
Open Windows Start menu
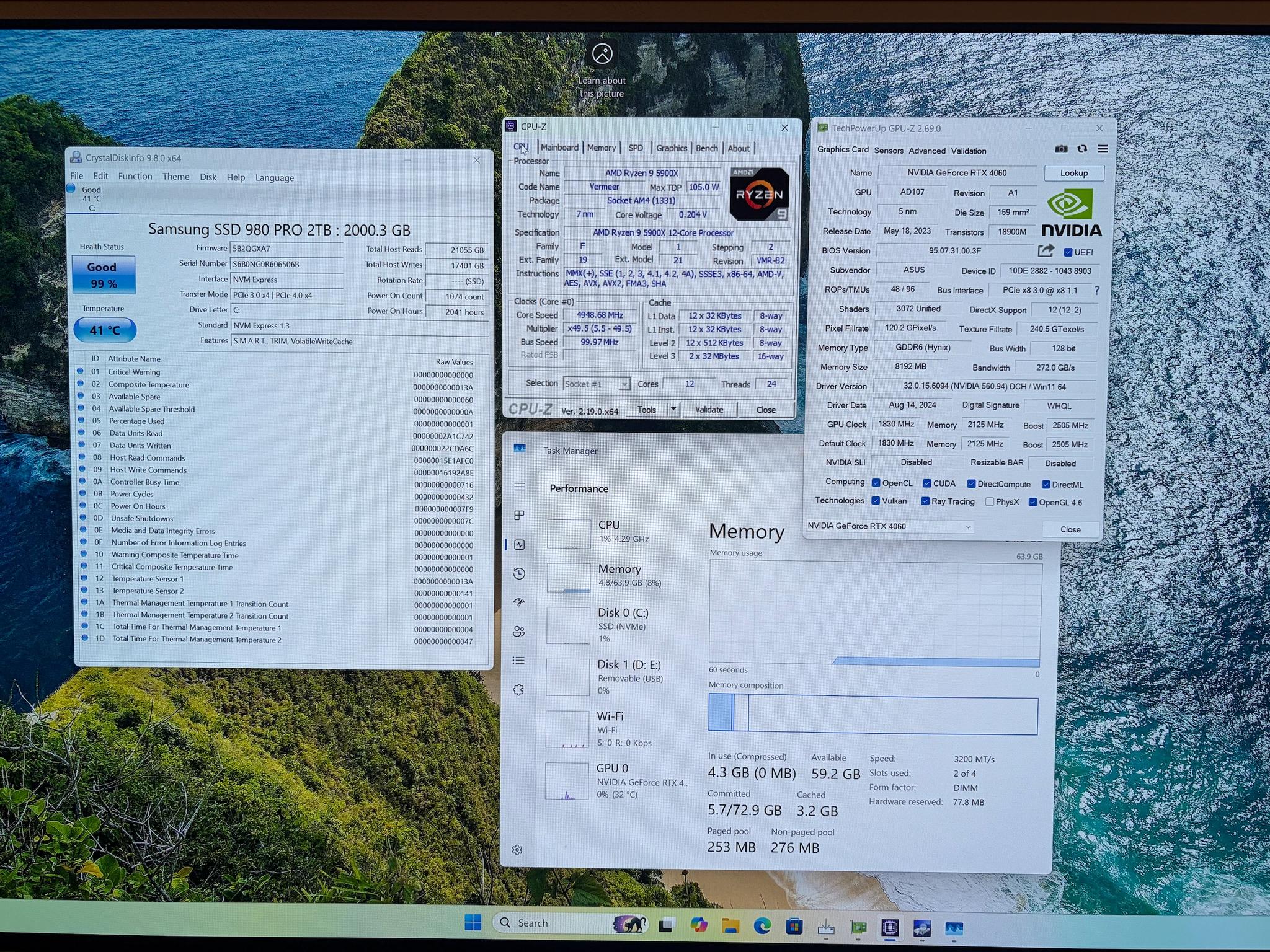click(473, 923)
